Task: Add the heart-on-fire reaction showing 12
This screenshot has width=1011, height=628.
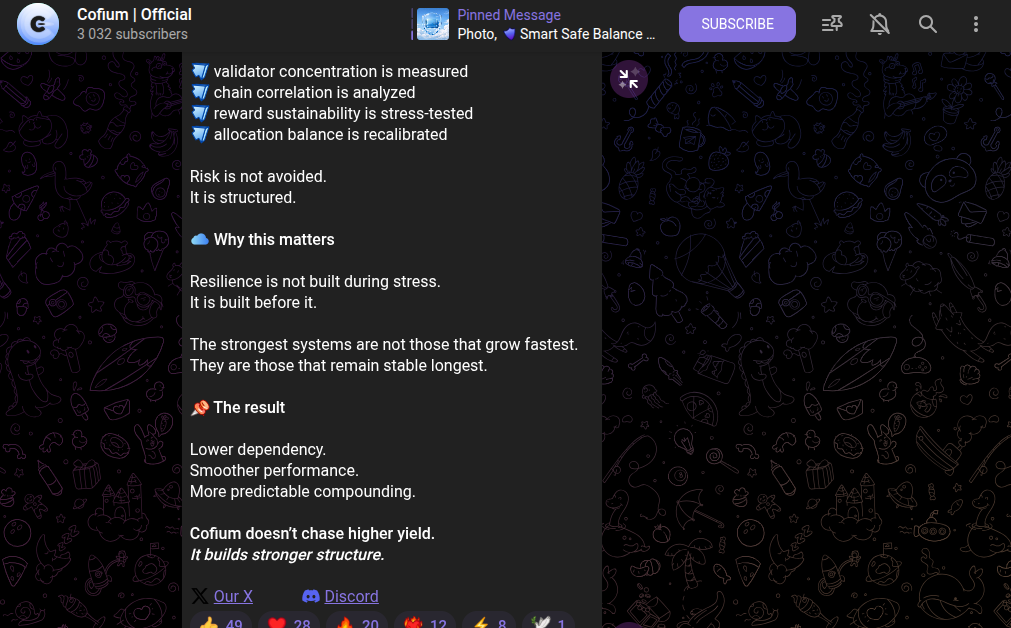Action: (425, 622)
